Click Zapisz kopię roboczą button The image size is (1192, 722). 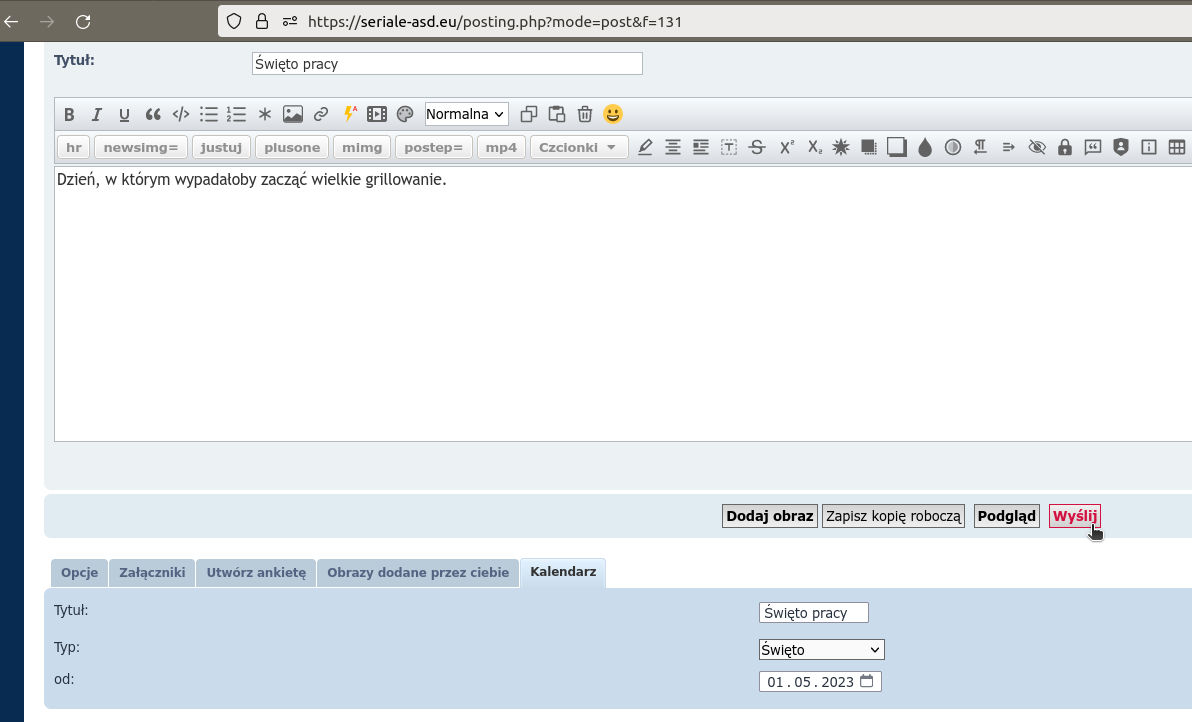[x=893, y=516]
